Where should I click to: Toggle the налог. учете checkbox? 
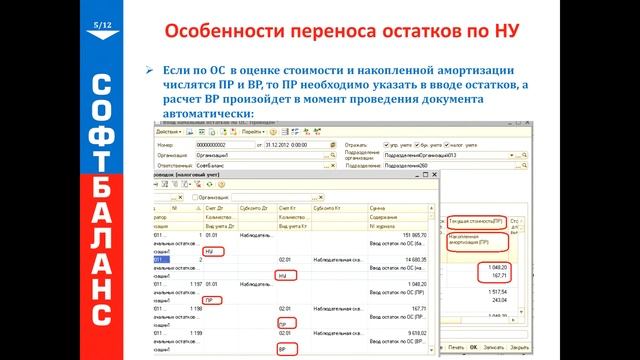(447, 145)
